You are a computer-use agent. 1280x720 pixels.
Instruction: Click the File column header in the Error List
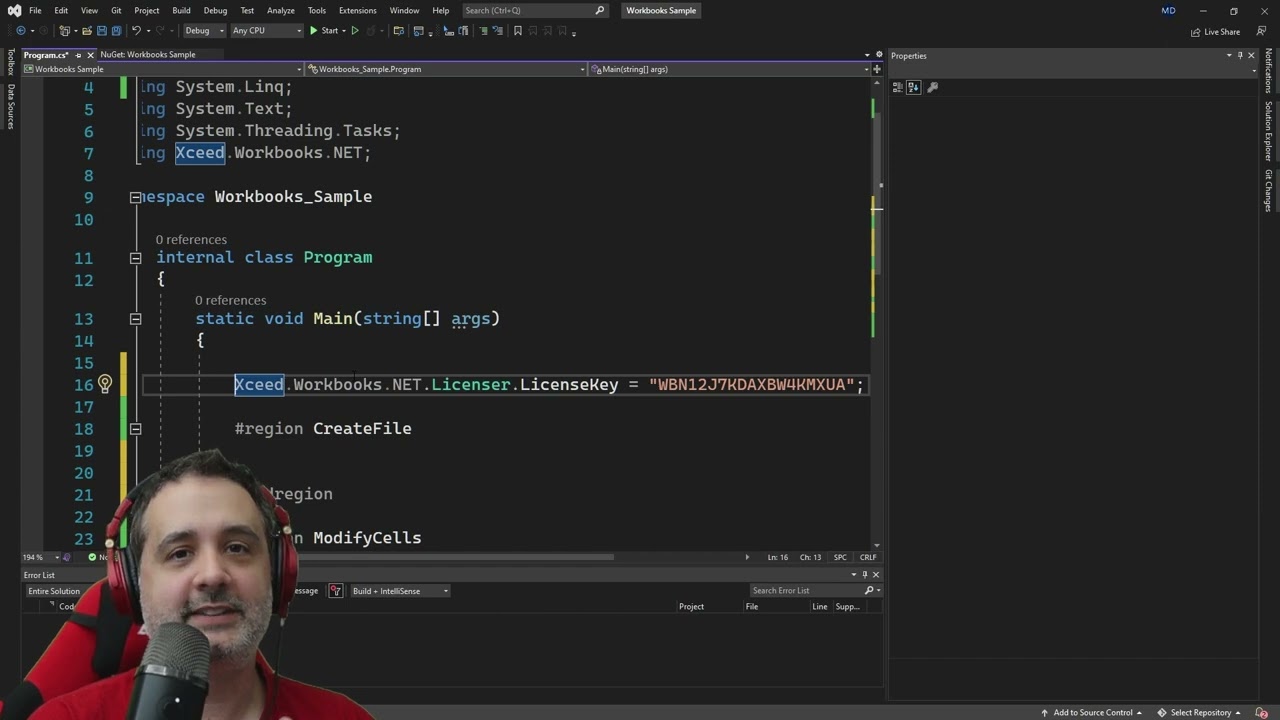click(x=751, y=607)
